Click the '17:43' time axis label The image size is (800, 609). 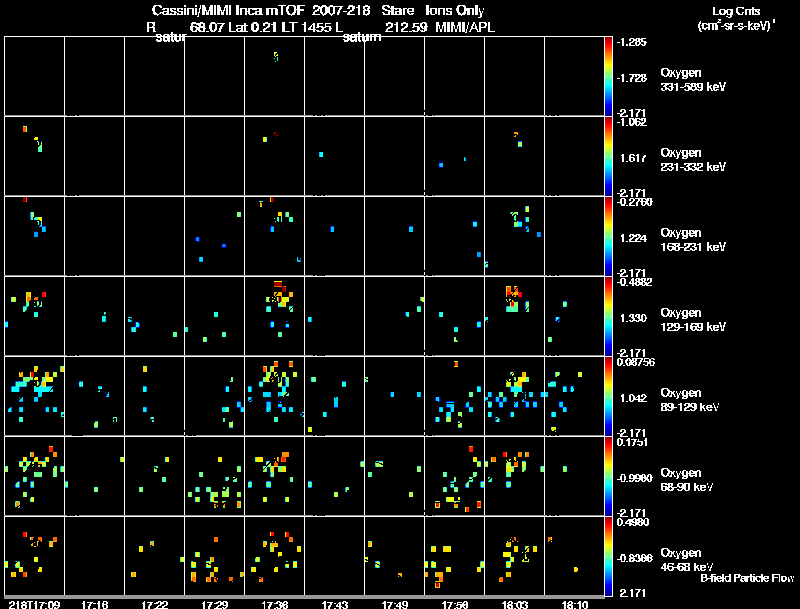[335, 604]
